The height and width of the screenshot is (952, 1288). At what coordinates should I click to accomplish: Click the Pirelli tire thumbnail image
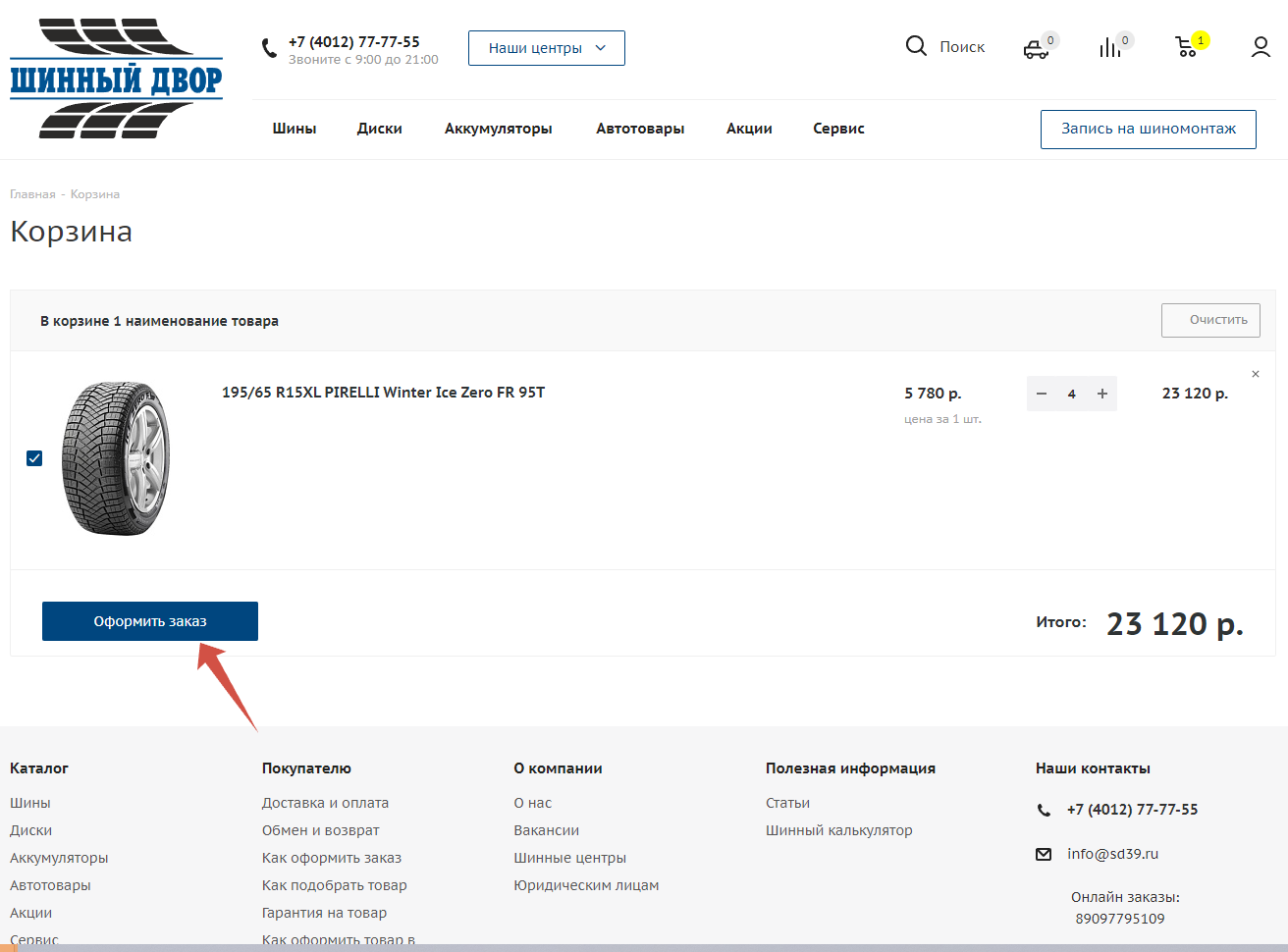[116, 458]
